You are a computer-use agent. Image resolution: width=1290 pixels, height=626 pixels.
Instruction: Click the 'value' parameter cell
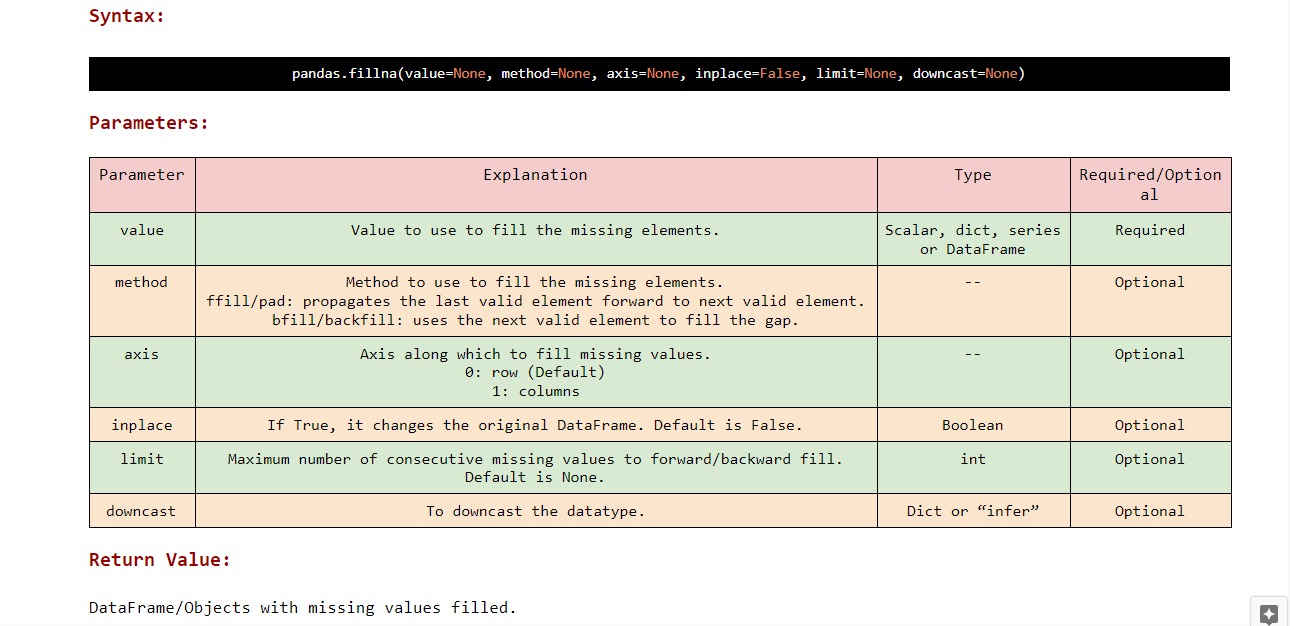142,238
